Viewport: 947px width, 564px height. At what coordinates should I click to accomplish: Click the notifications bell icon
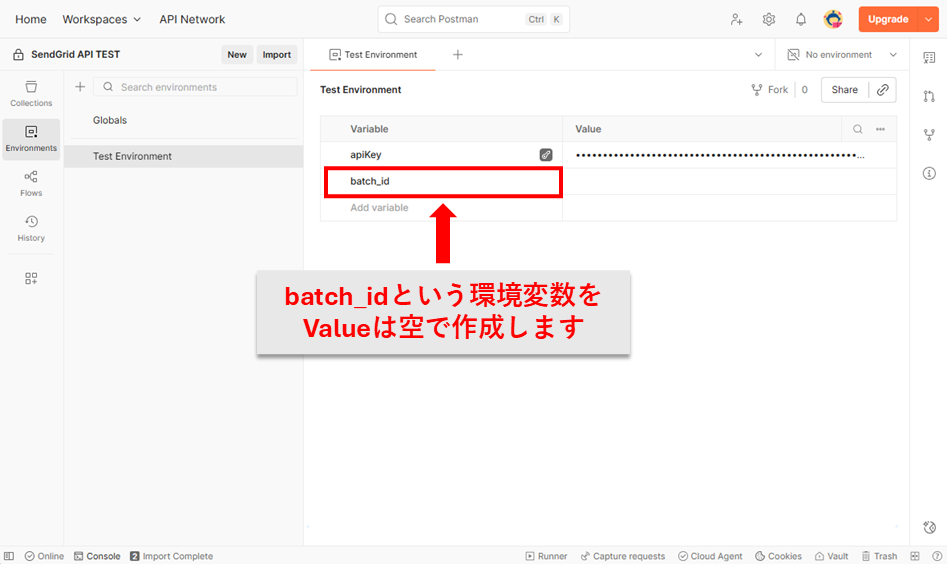[x=800, y=19]
